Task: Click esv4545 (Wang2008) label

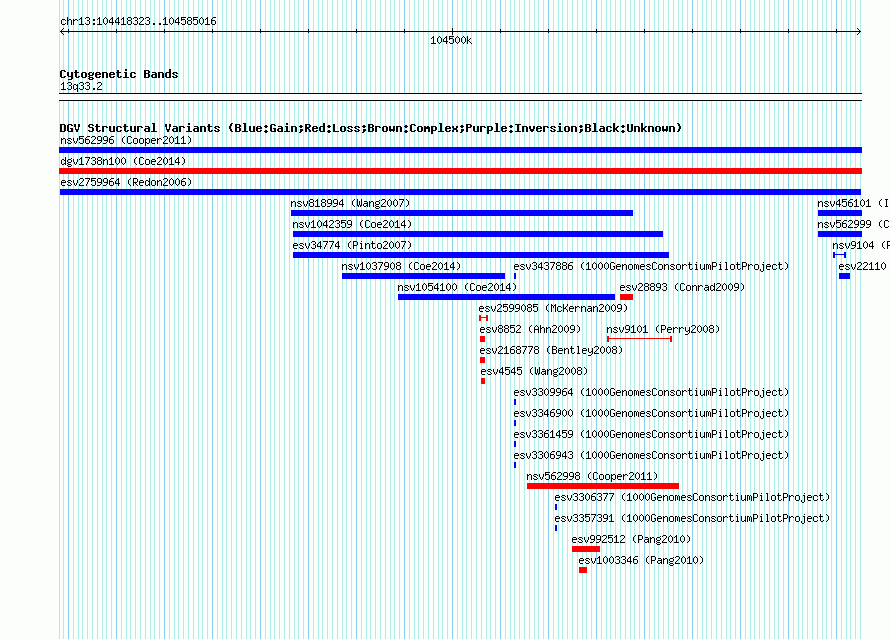Action: [534, 371]
